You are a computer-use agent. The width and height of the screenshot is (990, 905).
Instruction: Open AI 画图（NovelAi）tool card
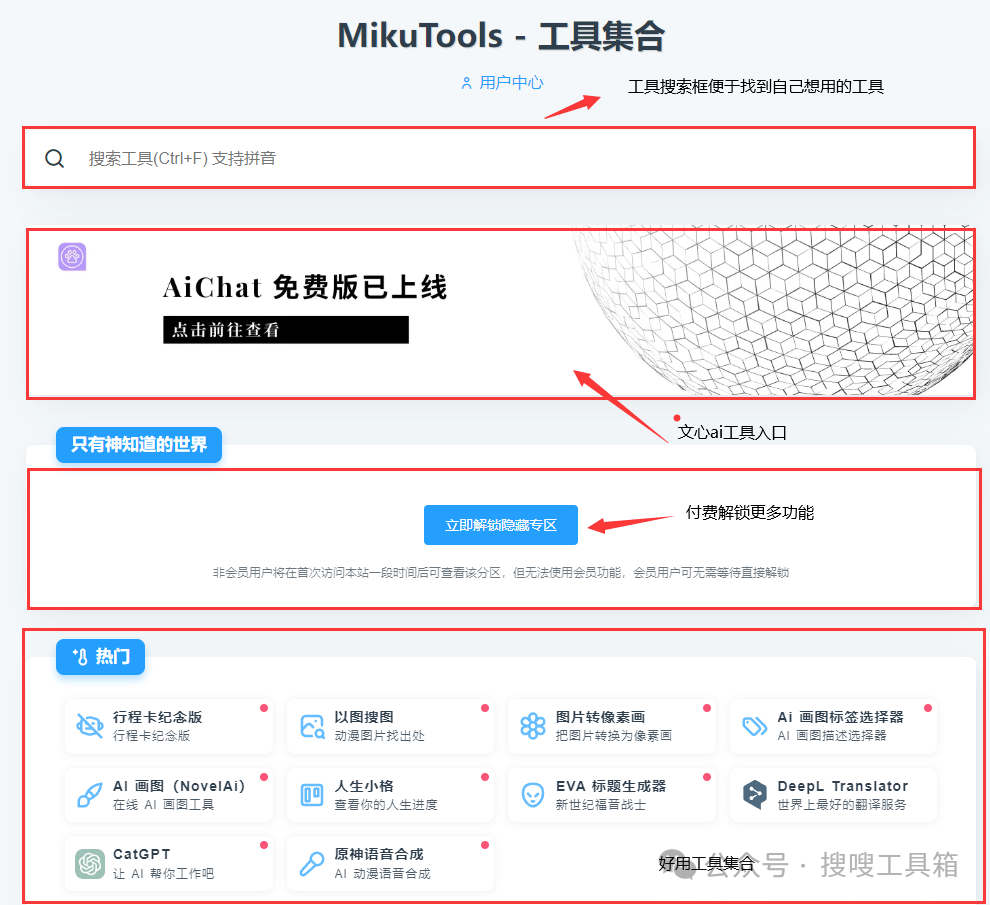click(x=169, y=795)
